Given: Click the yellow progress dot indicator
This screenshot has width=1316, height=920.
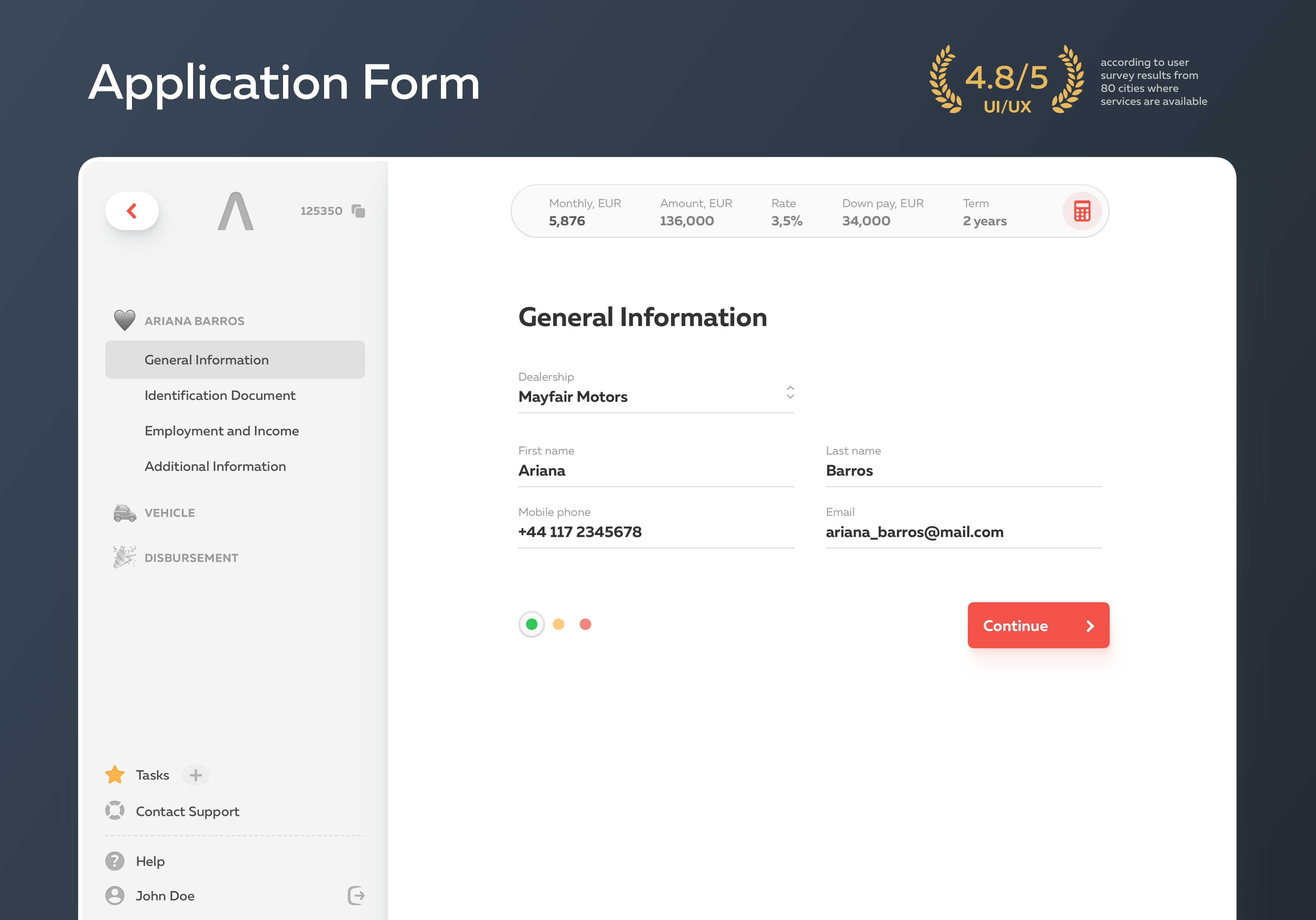Looking at the screenshot, I should (x=558, y=624).
